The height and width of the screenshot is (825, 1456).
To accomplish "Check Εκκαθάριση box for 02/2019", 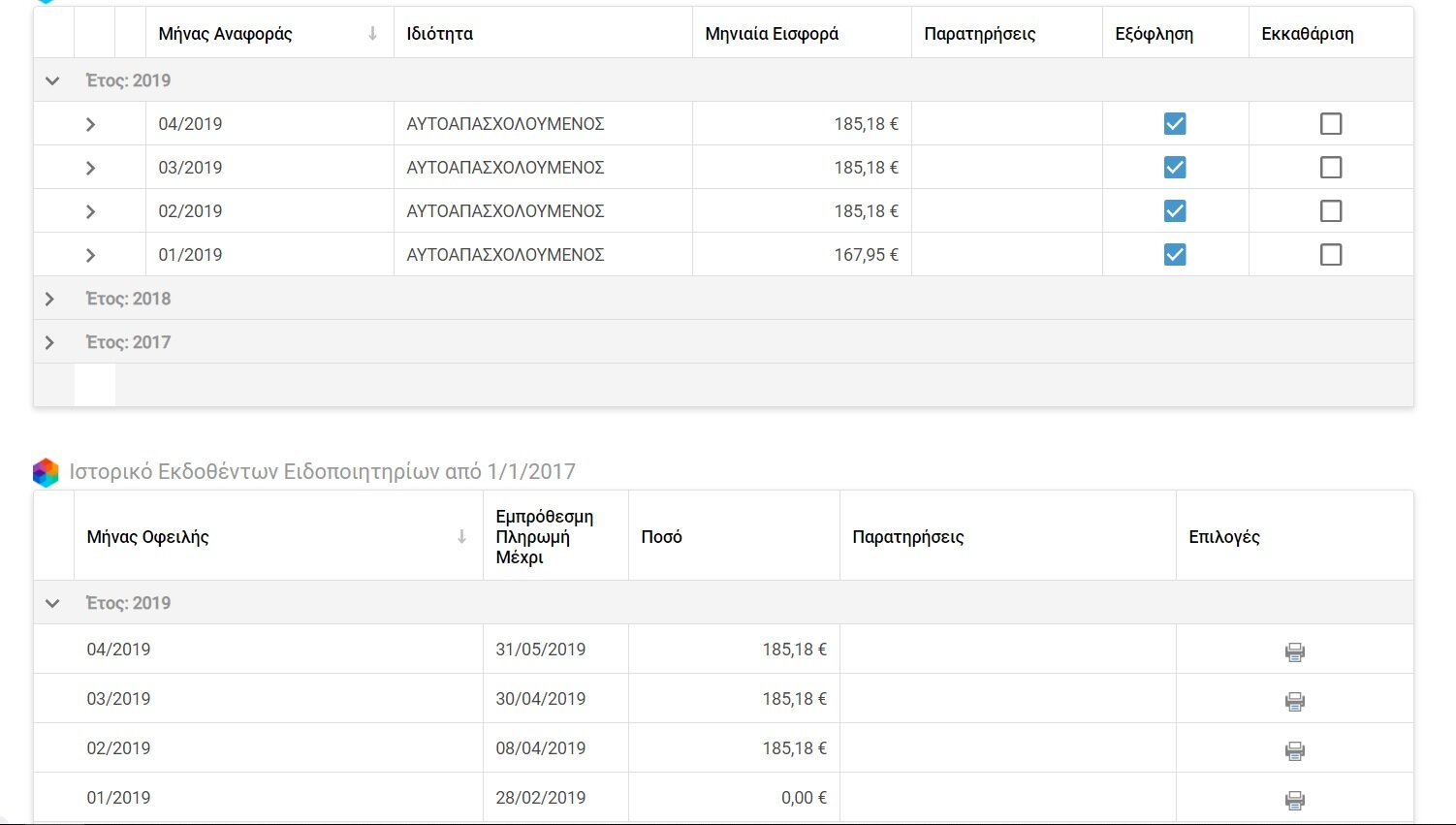I will (x=1331, y=211).
